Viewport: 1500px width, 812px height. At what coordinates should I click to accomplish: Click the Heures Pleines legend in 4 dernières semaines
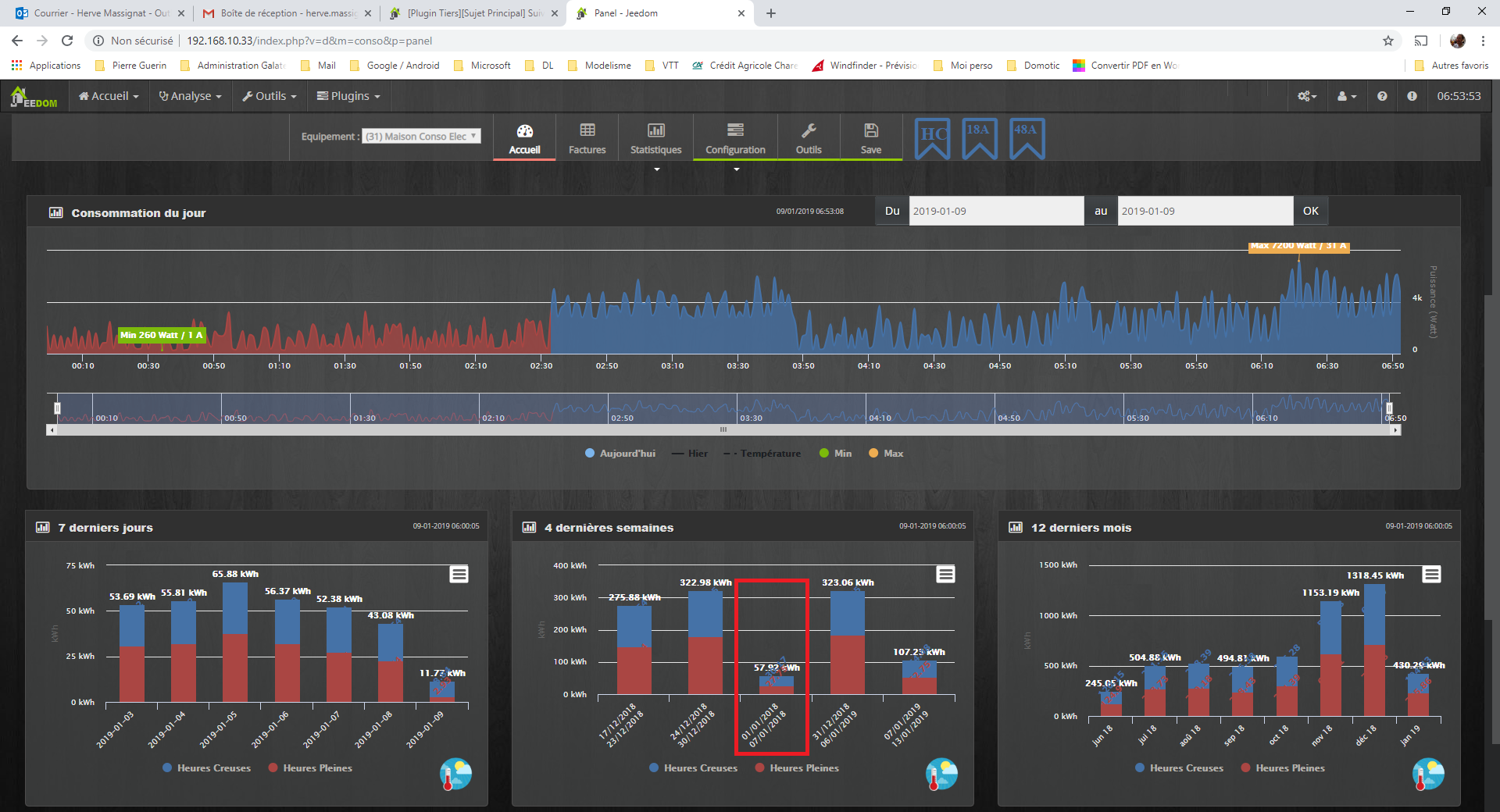coord(797,768)
